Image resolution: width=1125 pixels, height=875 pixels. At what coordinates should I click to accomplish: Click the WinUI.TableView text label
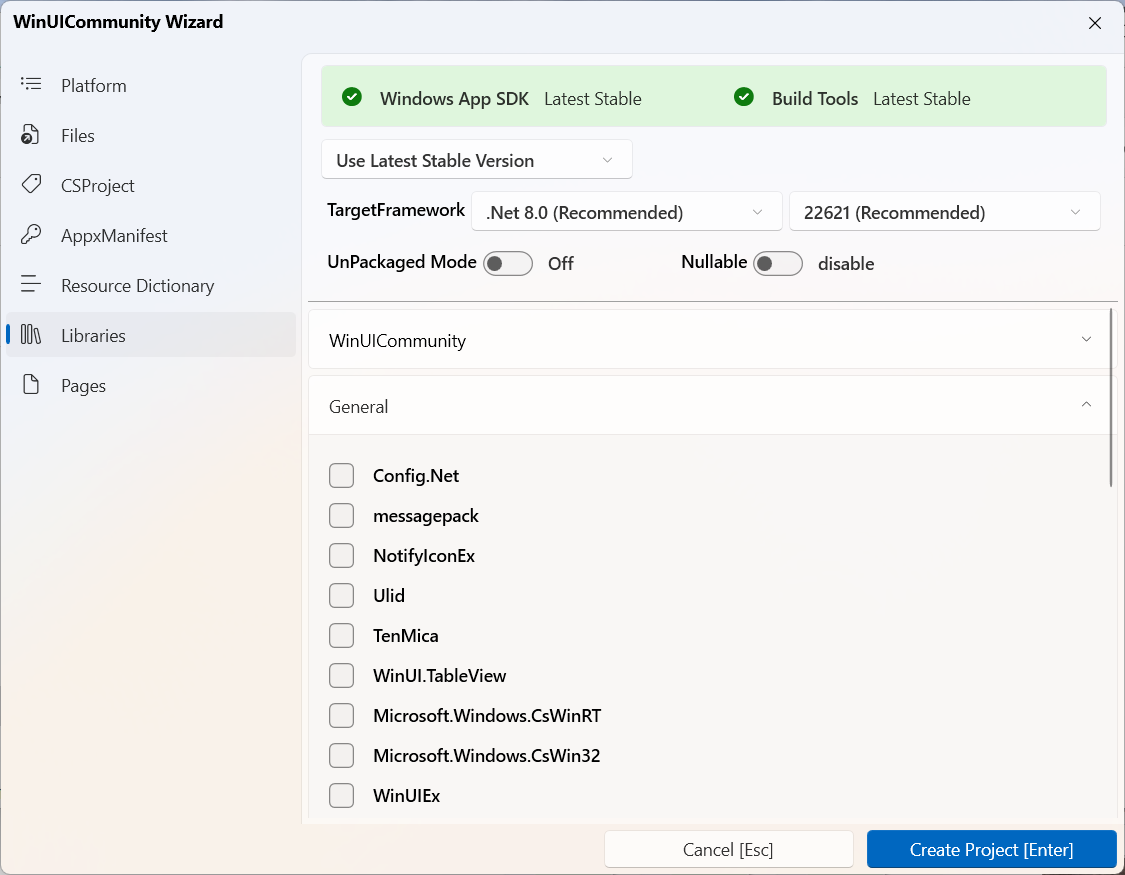click(440, 676)
